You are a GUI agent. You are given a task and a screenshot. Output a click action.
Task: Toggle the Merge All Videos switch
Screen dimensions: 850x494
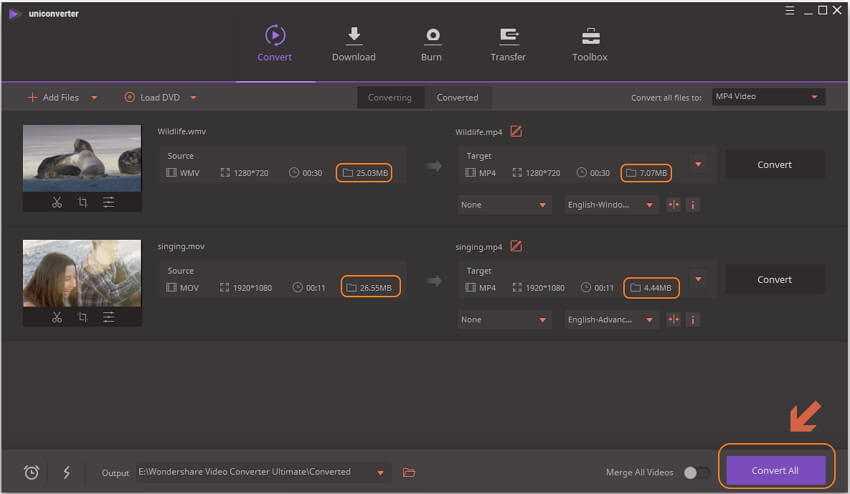click(x=696, y=472)
